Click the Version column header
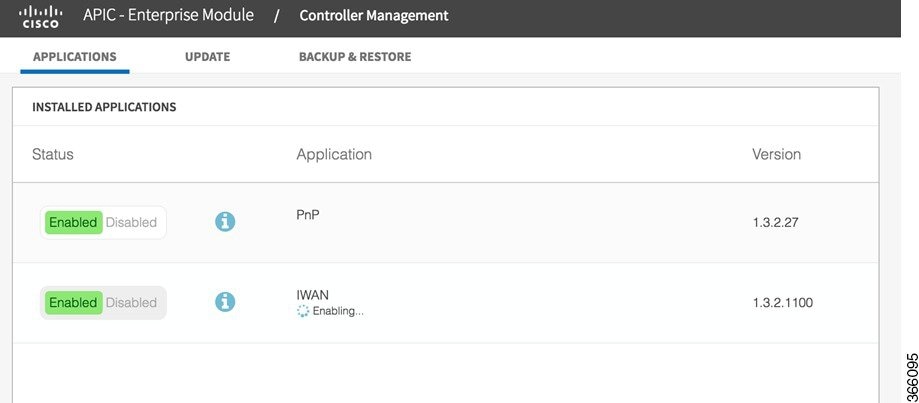919x403 pixels. 777,154
